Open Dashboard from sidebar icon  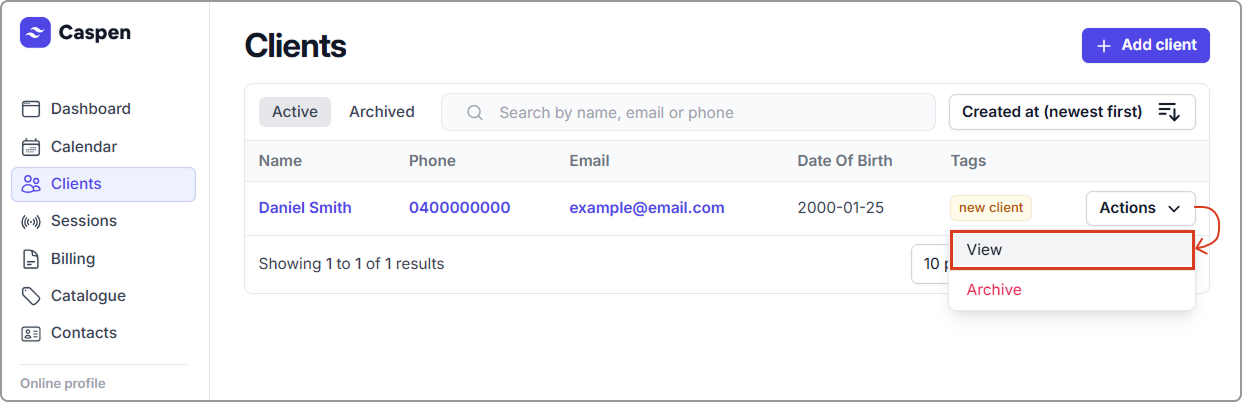click(x=31, y=109)
